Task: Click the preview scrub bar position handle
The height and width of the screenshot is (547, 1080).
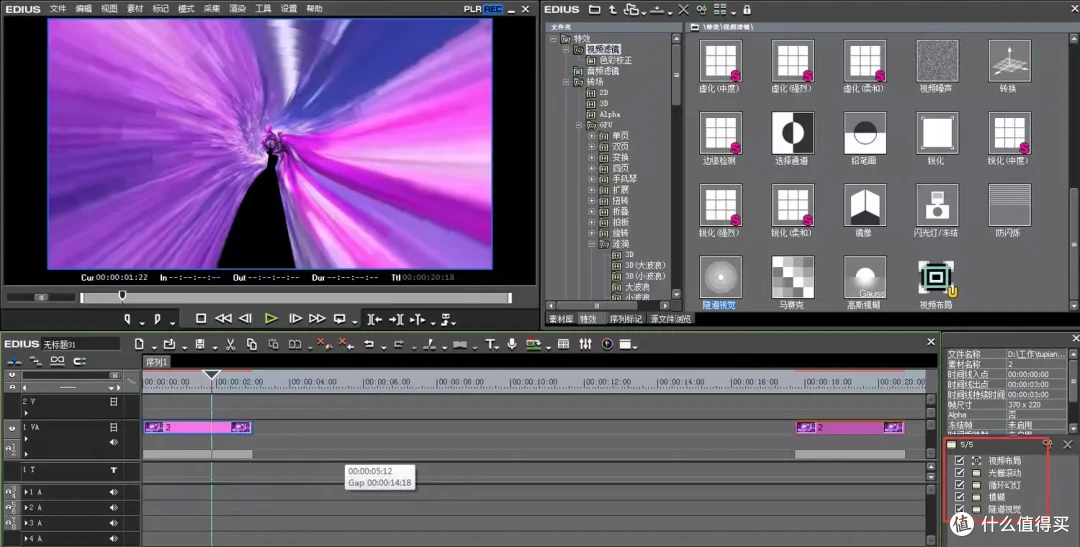Action: coord(122,296)
